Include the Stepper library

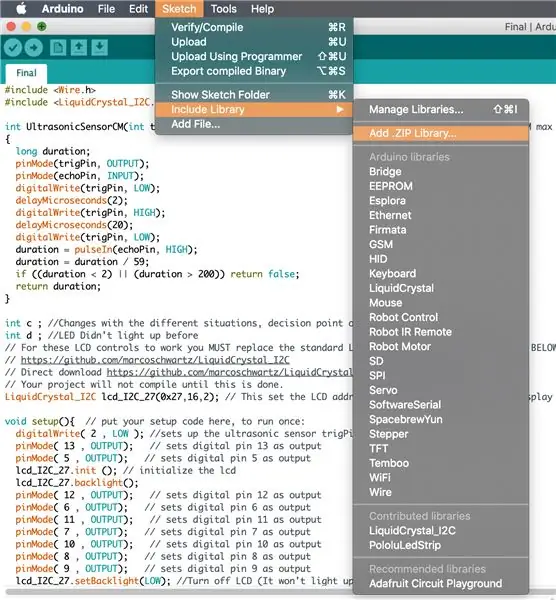coord(441,434)
